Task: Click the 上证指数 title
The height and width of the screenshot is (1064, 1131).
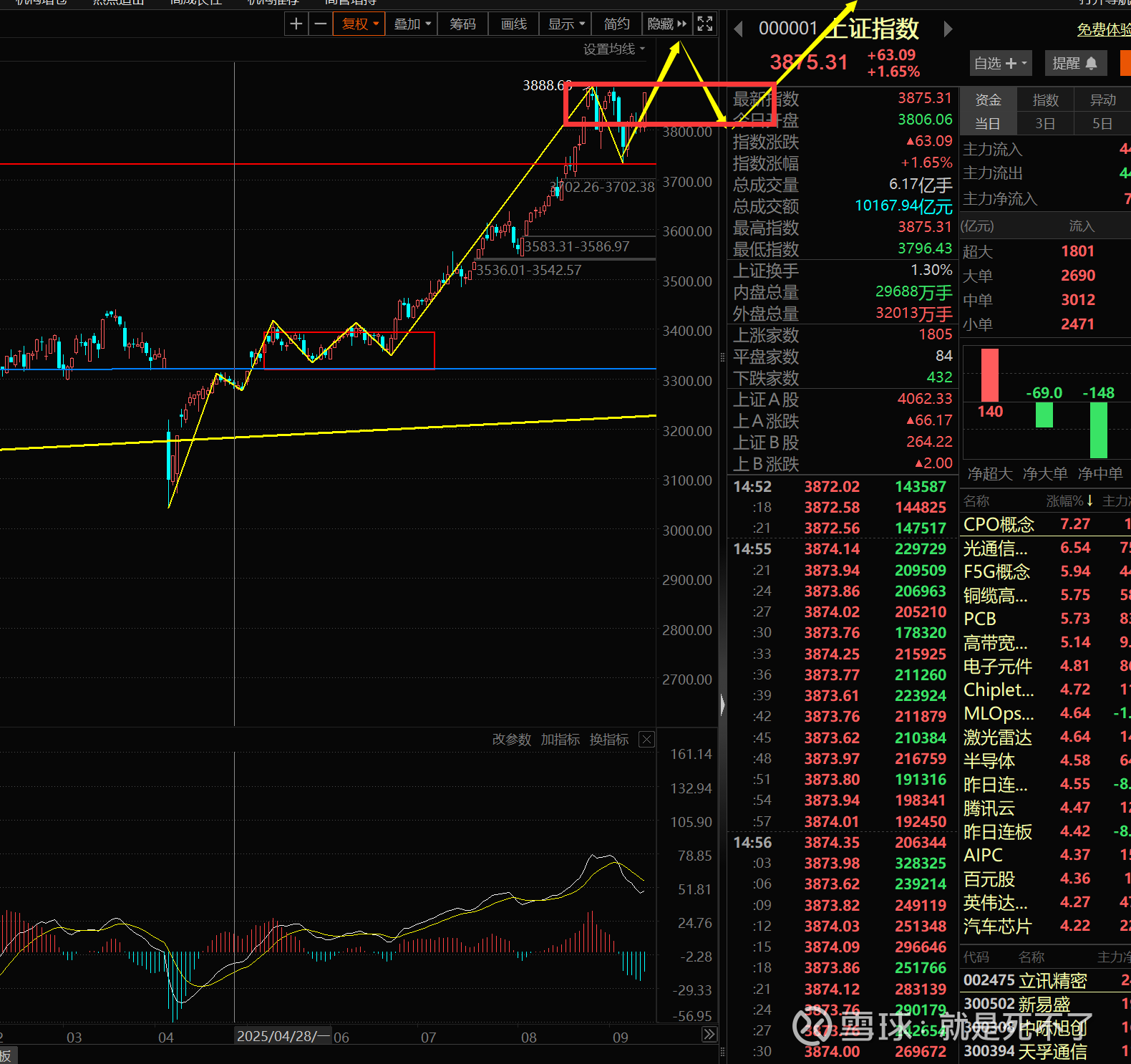Action: point(873,29)
